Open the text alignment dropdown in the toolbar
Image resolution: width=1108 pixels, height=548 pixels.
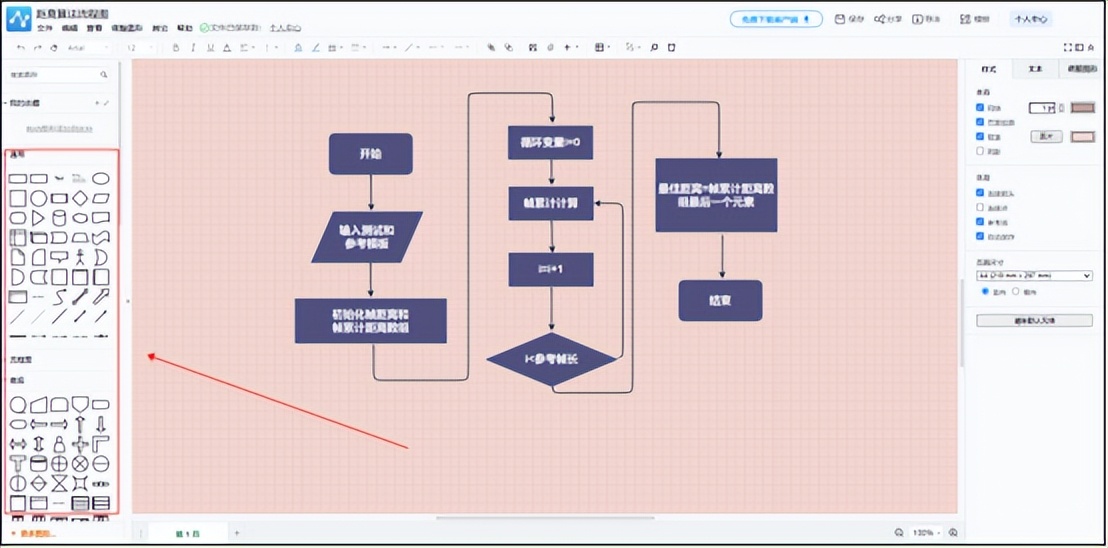(x=248, y=48)
